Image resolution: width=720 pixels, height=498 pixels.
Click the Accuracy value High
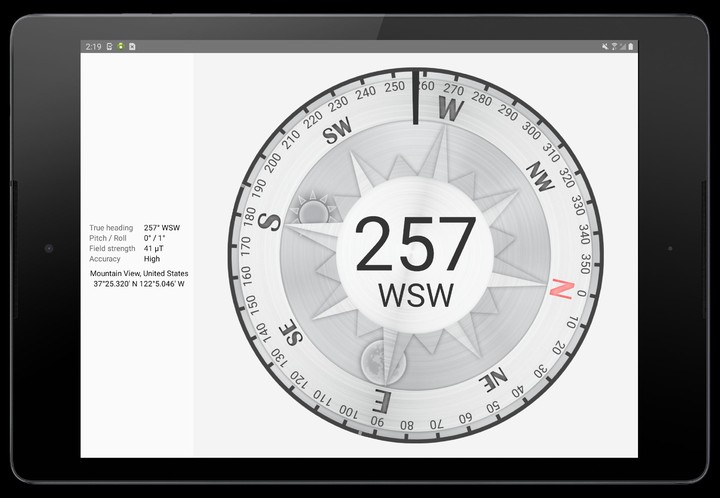(152, 259)
